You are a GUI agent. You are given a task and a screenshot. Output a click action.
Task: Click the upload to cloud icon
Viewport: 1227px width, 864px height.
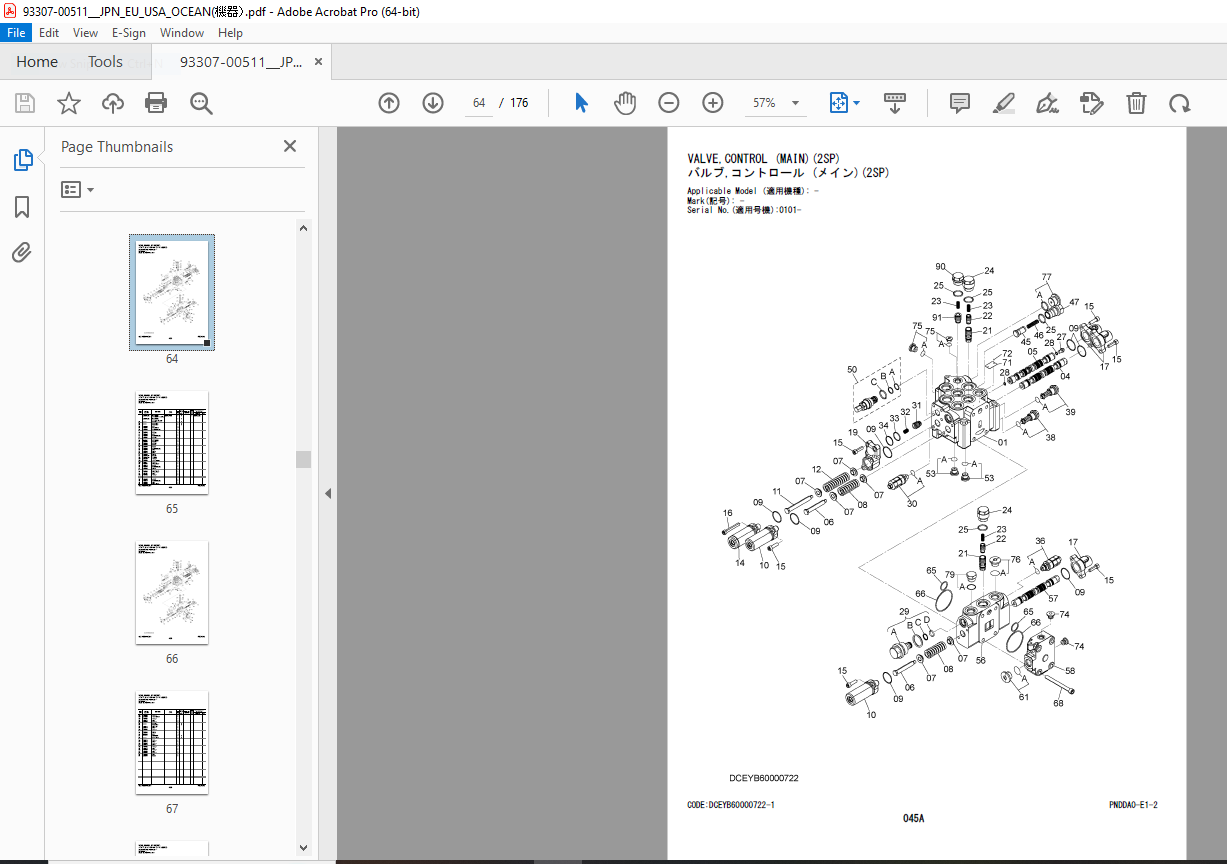112,103
